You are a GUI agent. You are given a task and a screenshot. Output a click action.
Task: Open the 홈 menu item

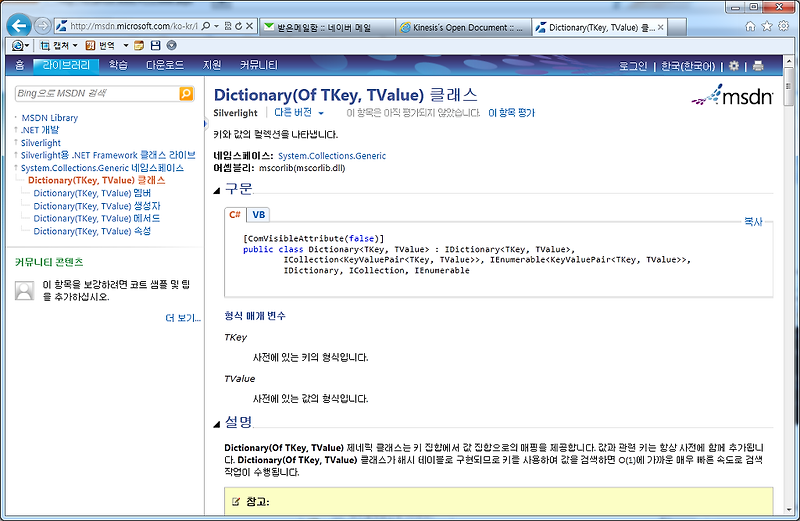pos(19,65)
